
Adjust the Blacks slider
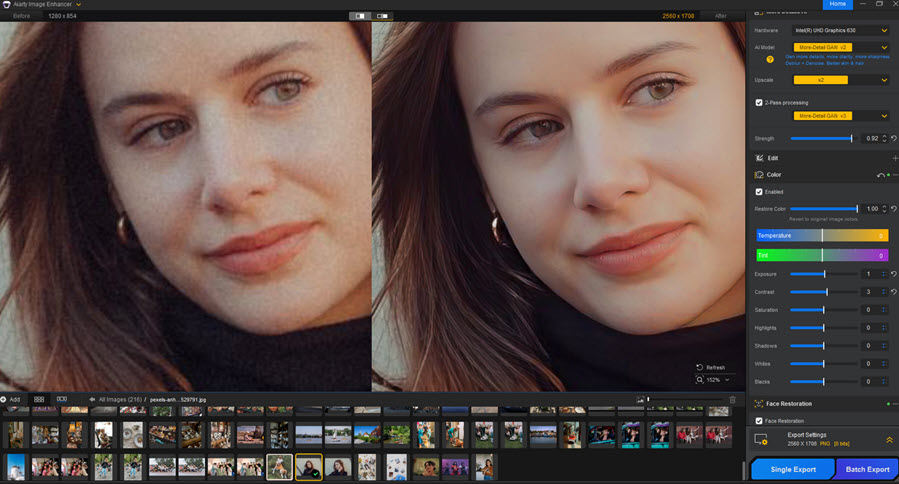pos(824,381)
